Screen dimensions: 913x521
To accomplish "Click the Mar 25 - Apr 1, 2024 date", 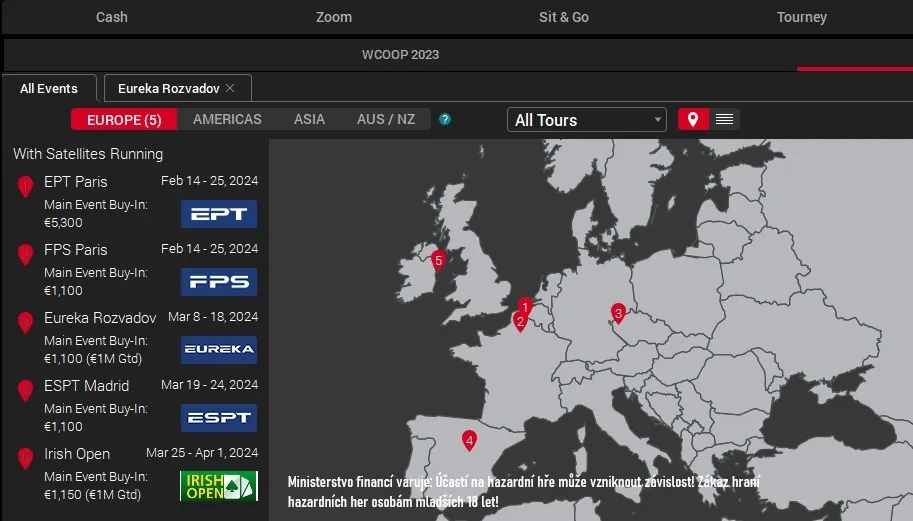I will [x=202, y=453].
